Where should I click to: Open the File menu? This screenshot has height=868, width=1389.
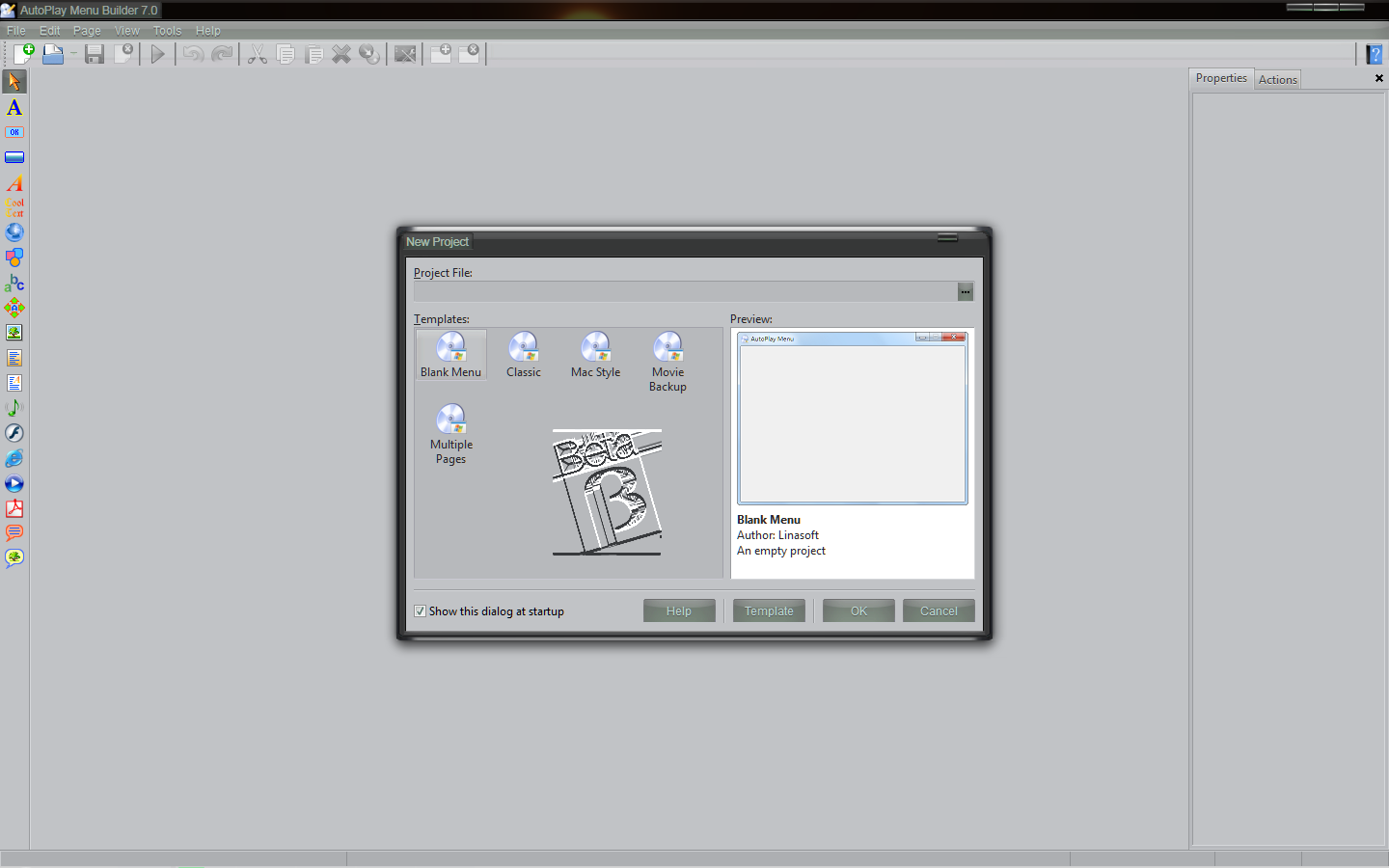(16, 31)
